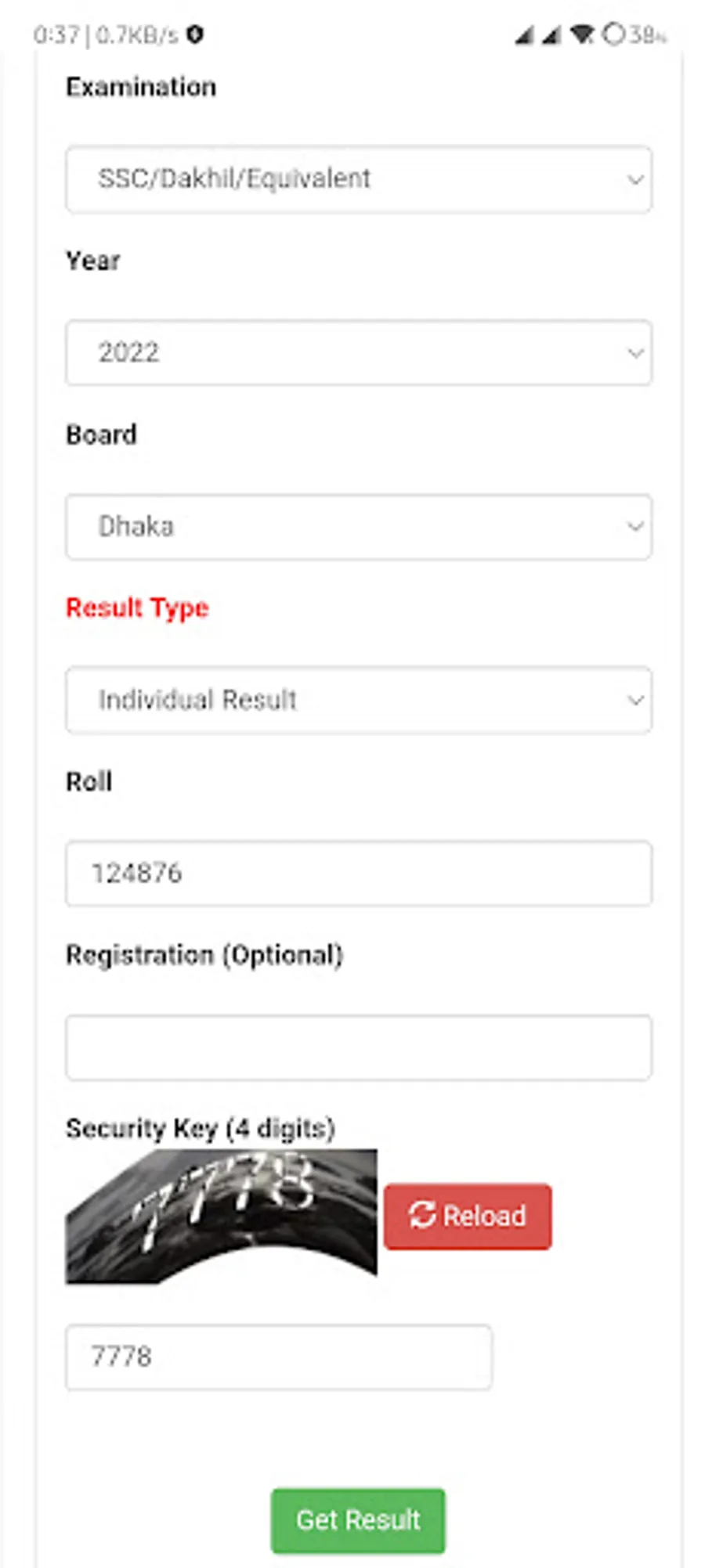
Task: Tap the first cellular signal icon
Action: coord(524,35)
